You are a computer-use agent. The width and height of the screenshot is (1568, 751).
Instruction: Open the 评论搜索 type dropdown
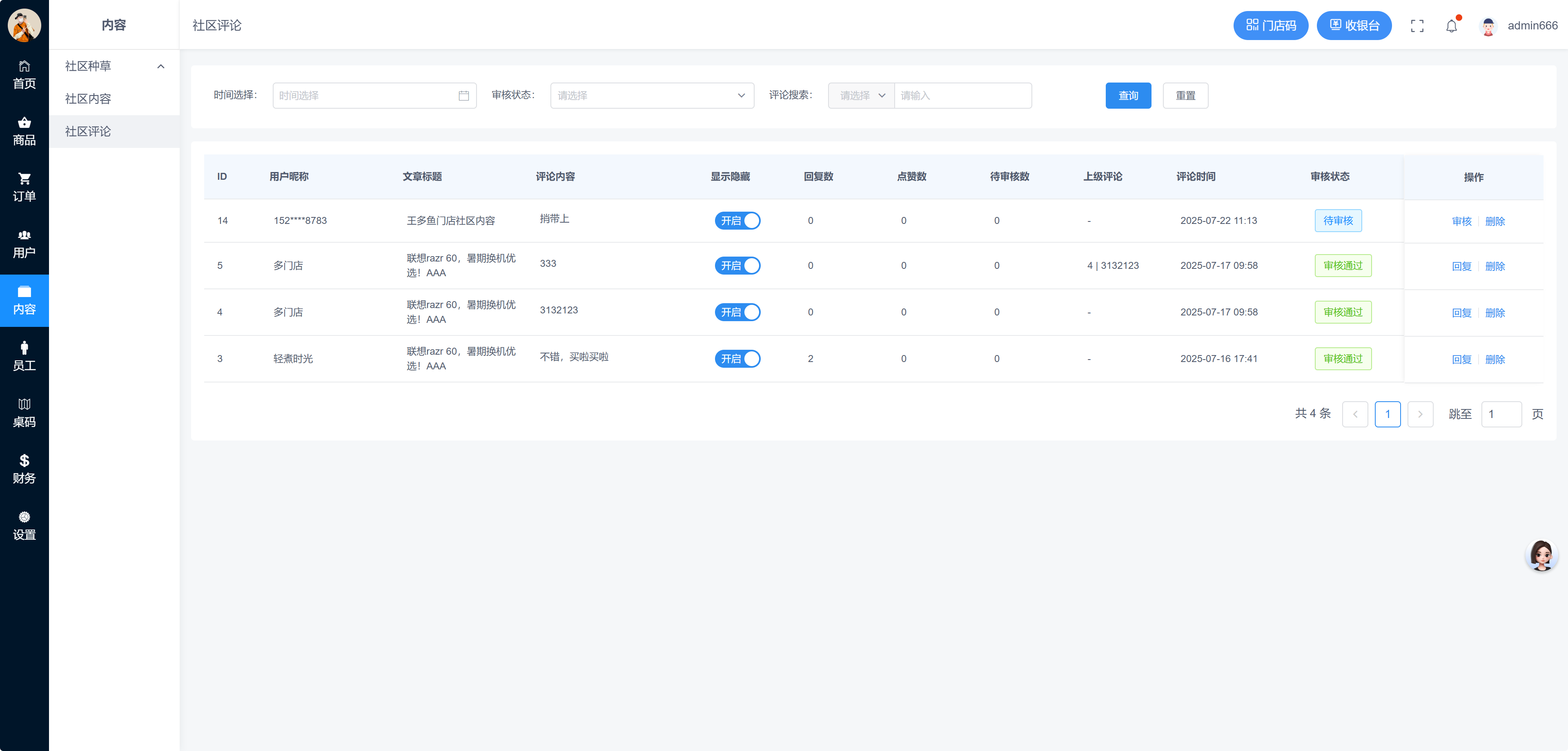[861, 96]
